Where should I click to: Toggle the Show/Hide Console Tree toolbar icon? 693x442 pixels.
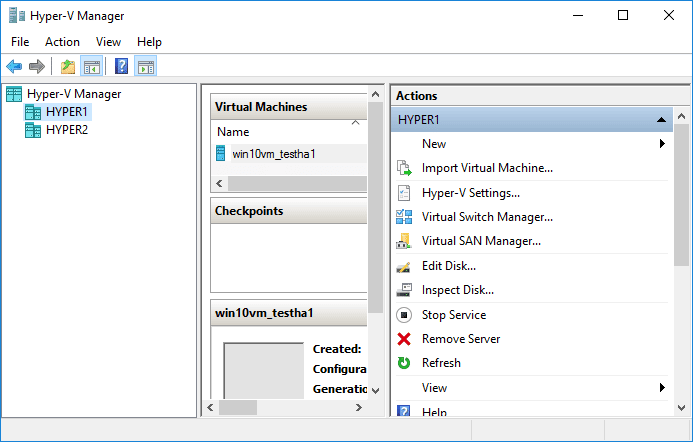pos(92,67)
